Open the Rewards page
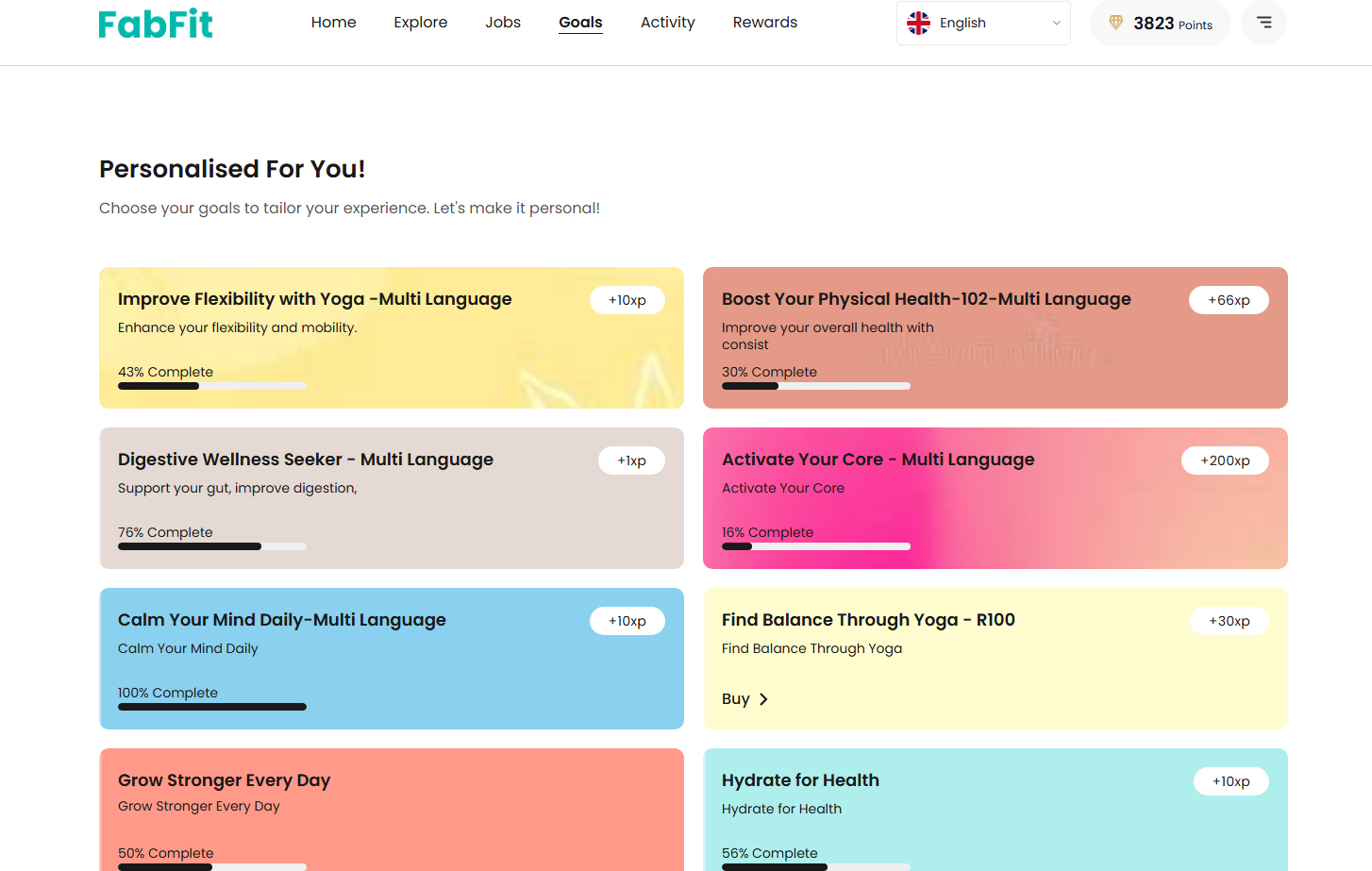 (x=764, y=23)
